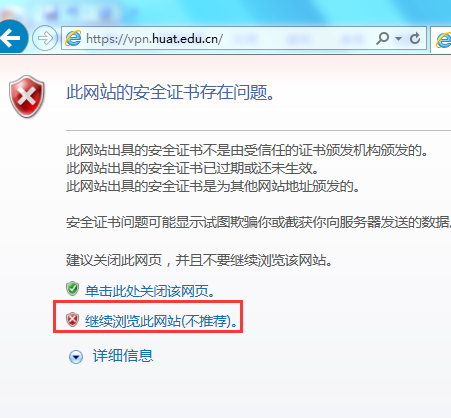Continue via 继续浏览此网站(不推荐) link
Viewport: 451px width, 418px height.
coord(162,321)
